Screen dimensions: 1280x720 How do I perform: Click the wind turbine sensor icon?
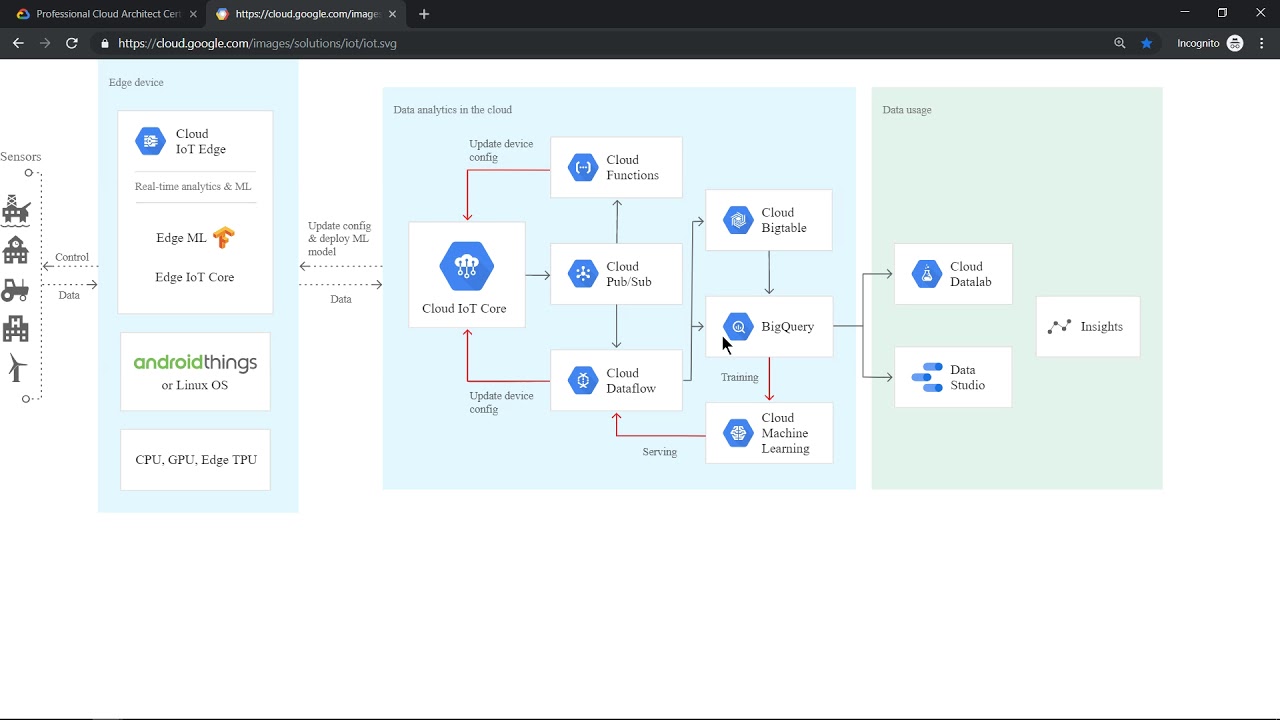point(16,368)
